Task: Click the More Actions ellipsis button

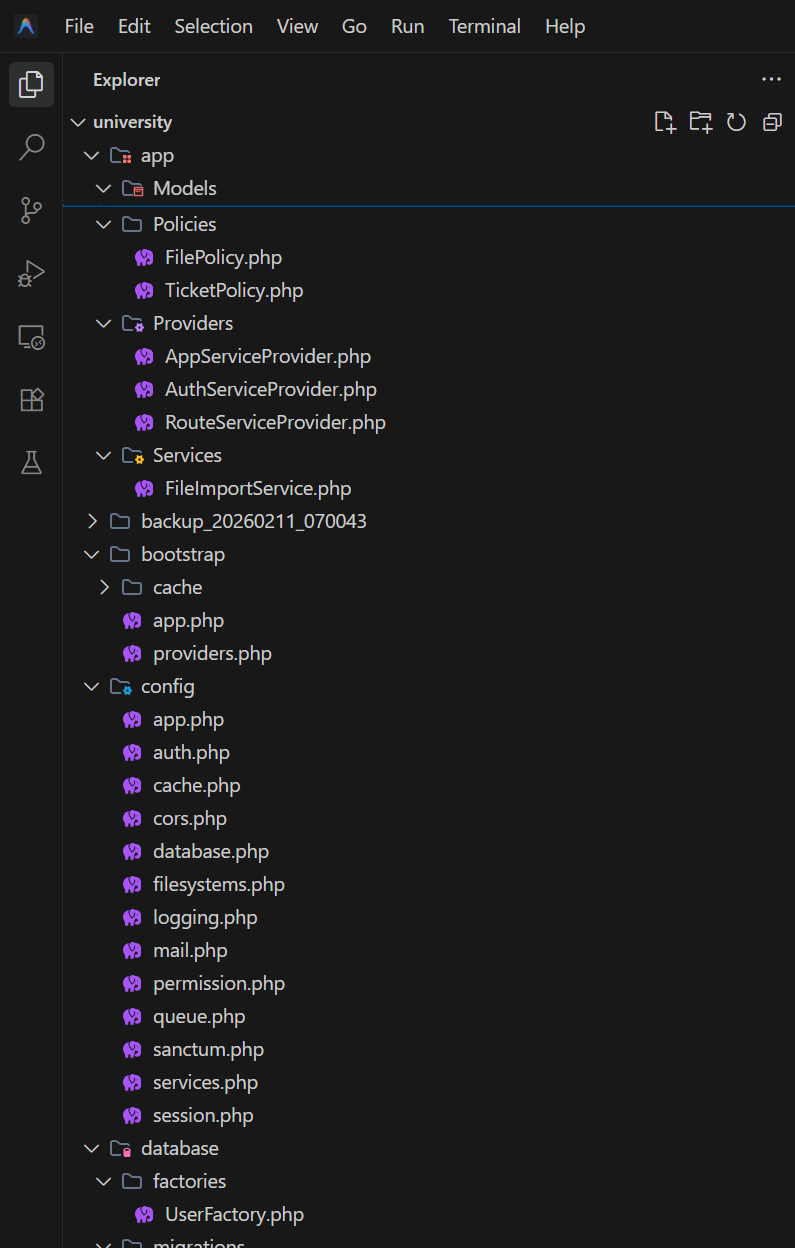Action: point(771,79)
